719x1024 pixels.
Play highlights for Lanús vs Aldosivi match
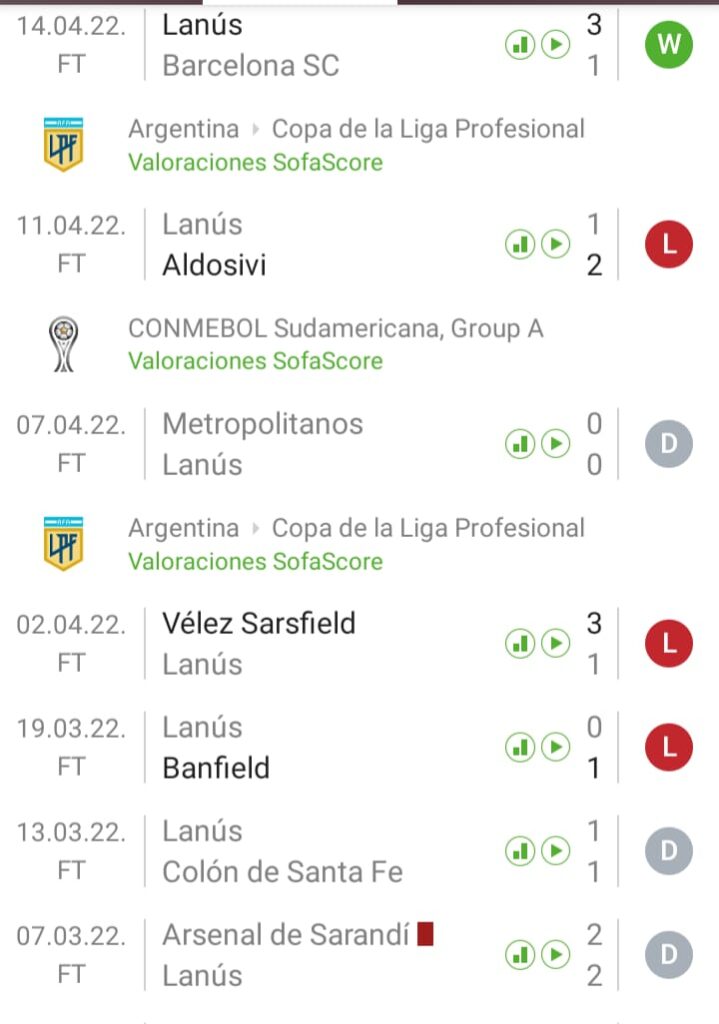pos(555,244)
